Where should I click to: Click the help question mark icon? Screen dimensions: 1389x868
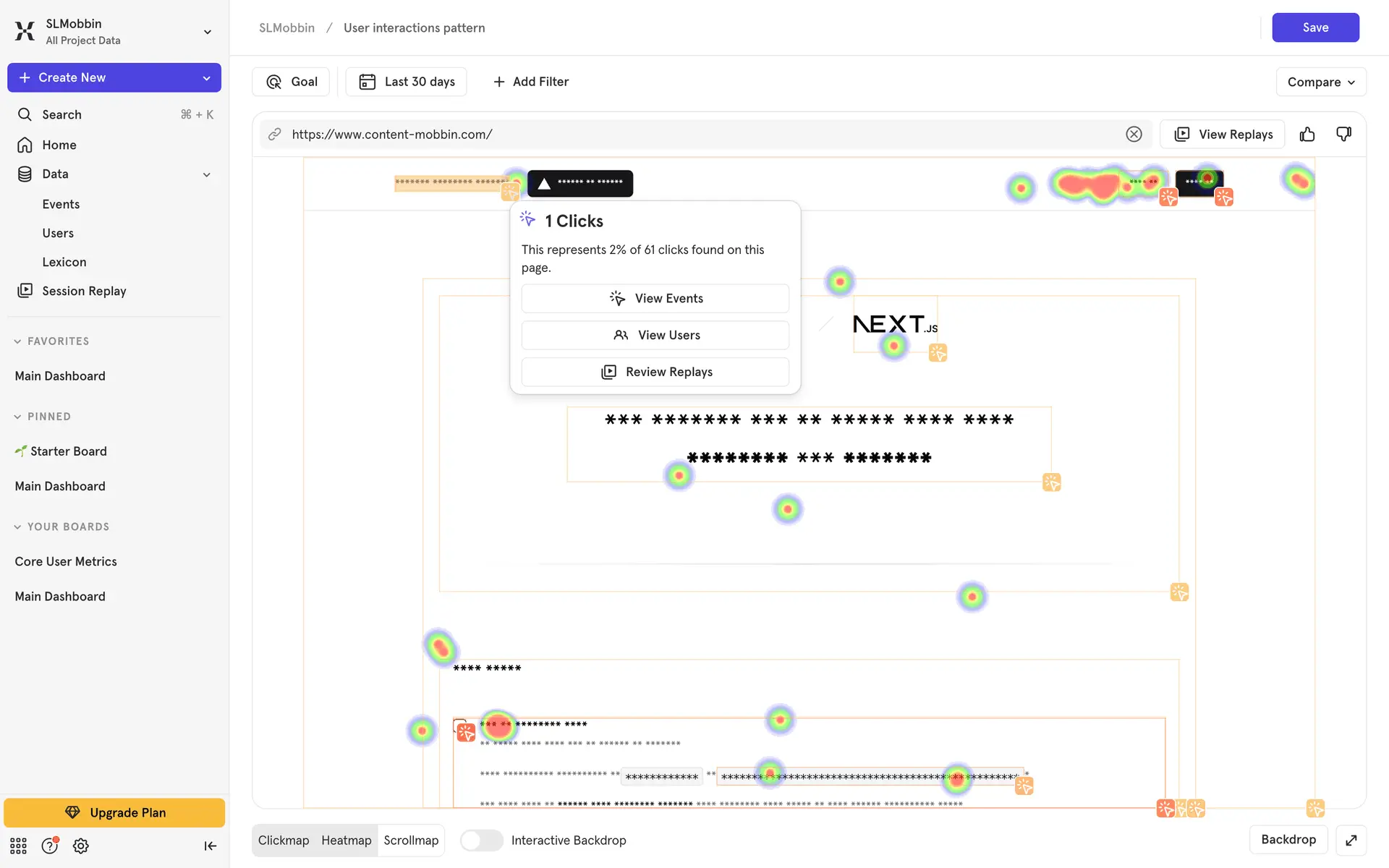[49, 846]
